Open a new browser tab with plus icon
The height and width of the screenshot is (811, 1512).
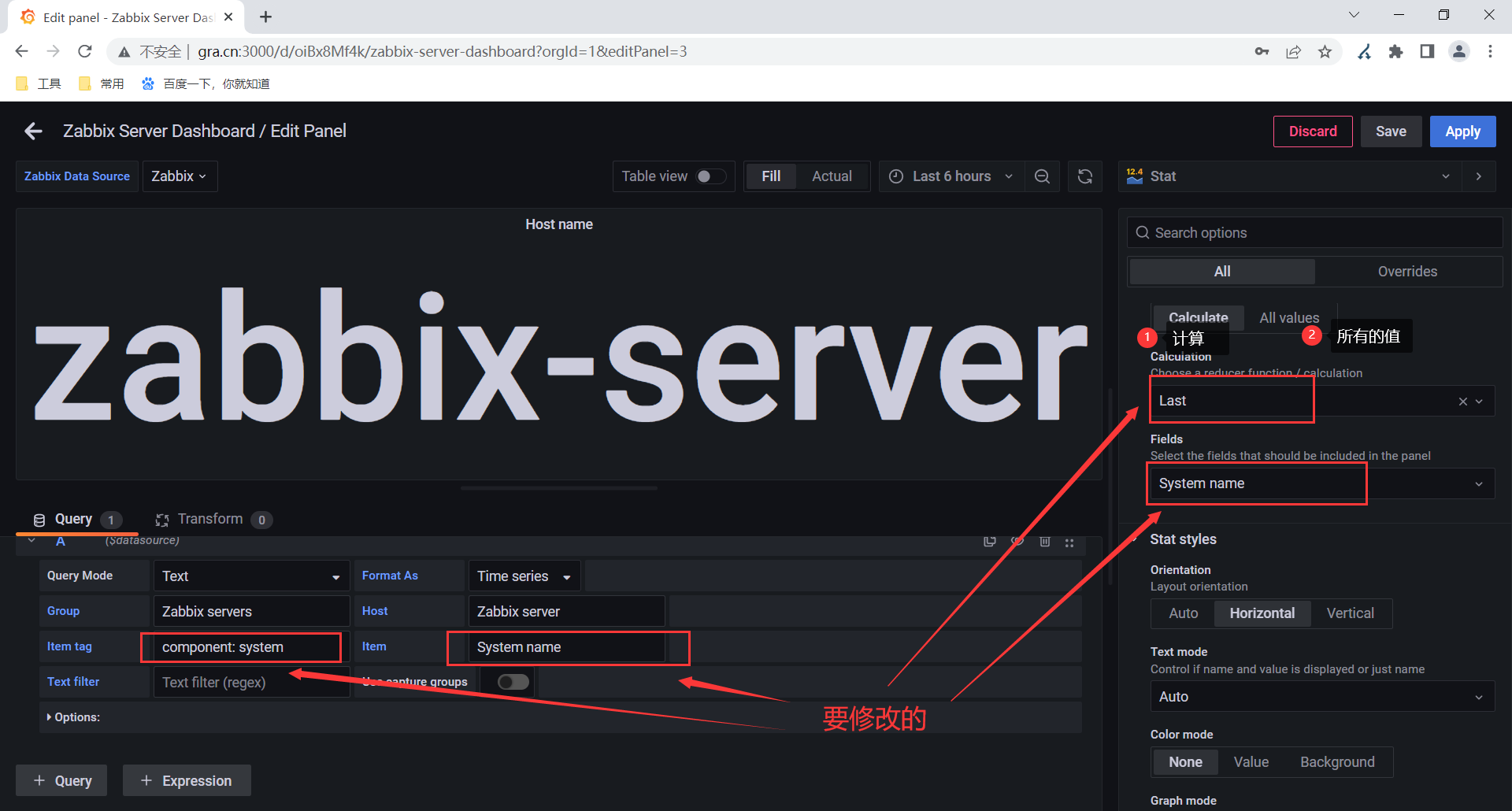coord(266,17)
